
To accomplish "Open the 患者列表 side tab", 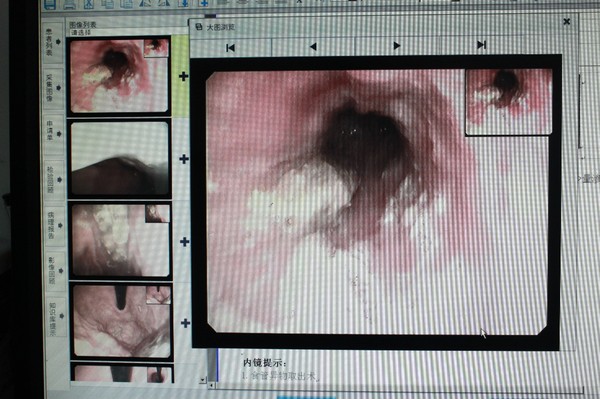I will coord(52,42).
